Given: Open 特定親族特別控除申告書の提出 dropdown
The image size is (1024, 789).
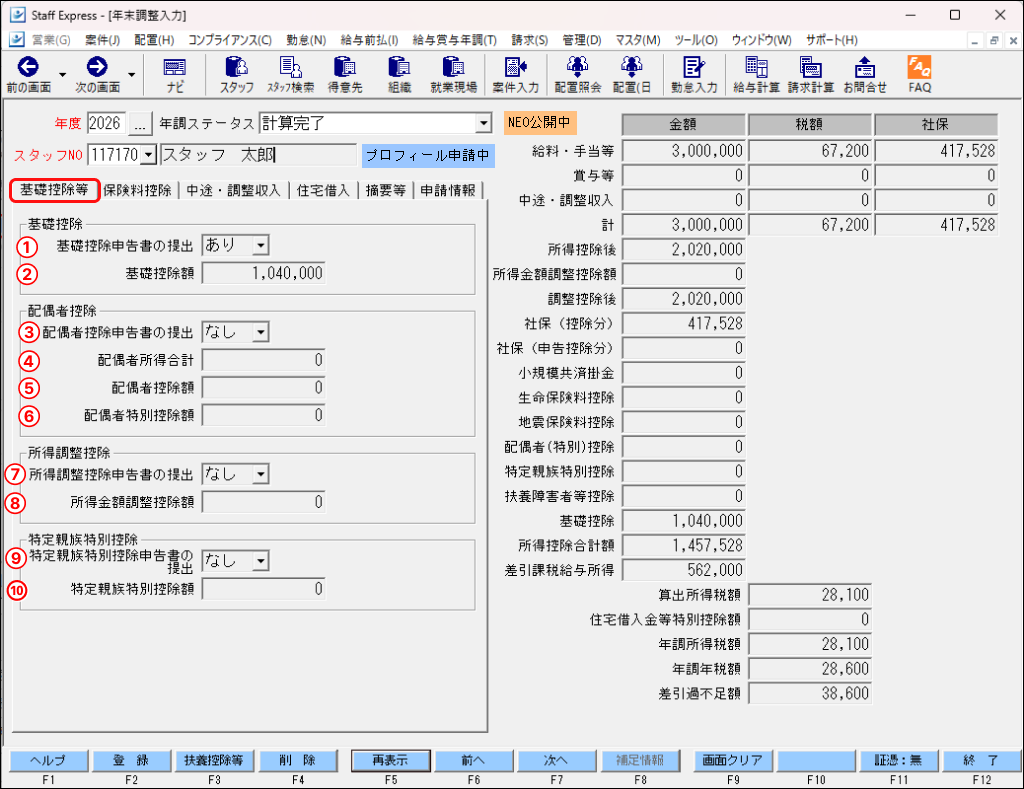Looking at the screenshot, I should [261, 560].
